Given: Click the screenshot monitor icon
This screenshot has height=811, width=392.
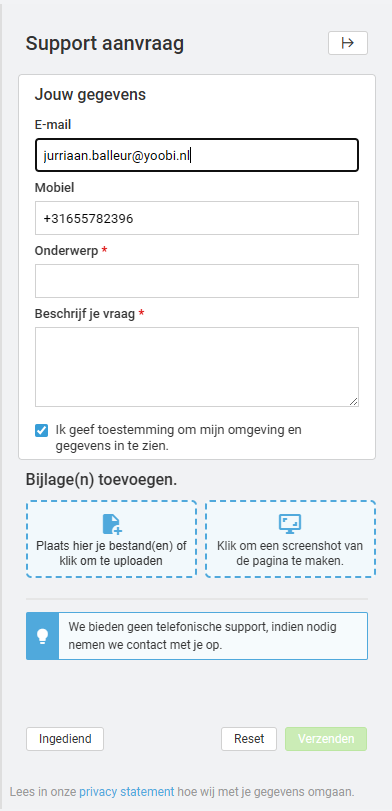Looking at the screenshot, I should tap(290, 524).
